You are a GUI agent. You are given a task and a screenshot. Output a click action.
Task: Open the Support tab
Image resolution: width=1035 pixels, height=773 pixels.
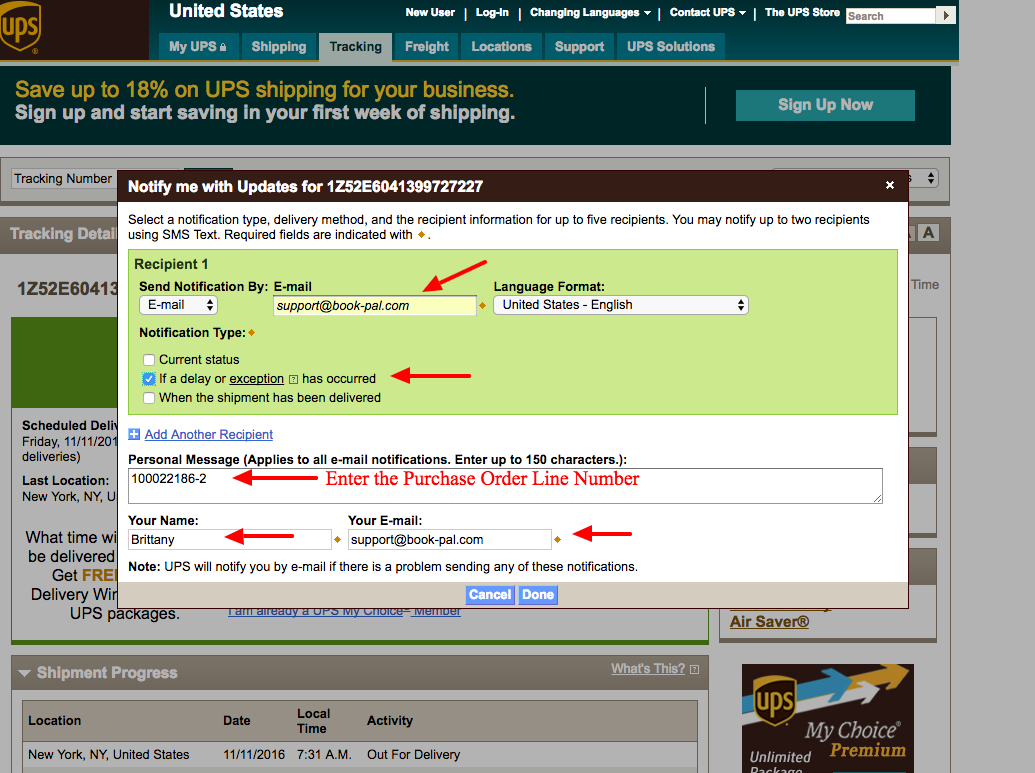point(580,47)
